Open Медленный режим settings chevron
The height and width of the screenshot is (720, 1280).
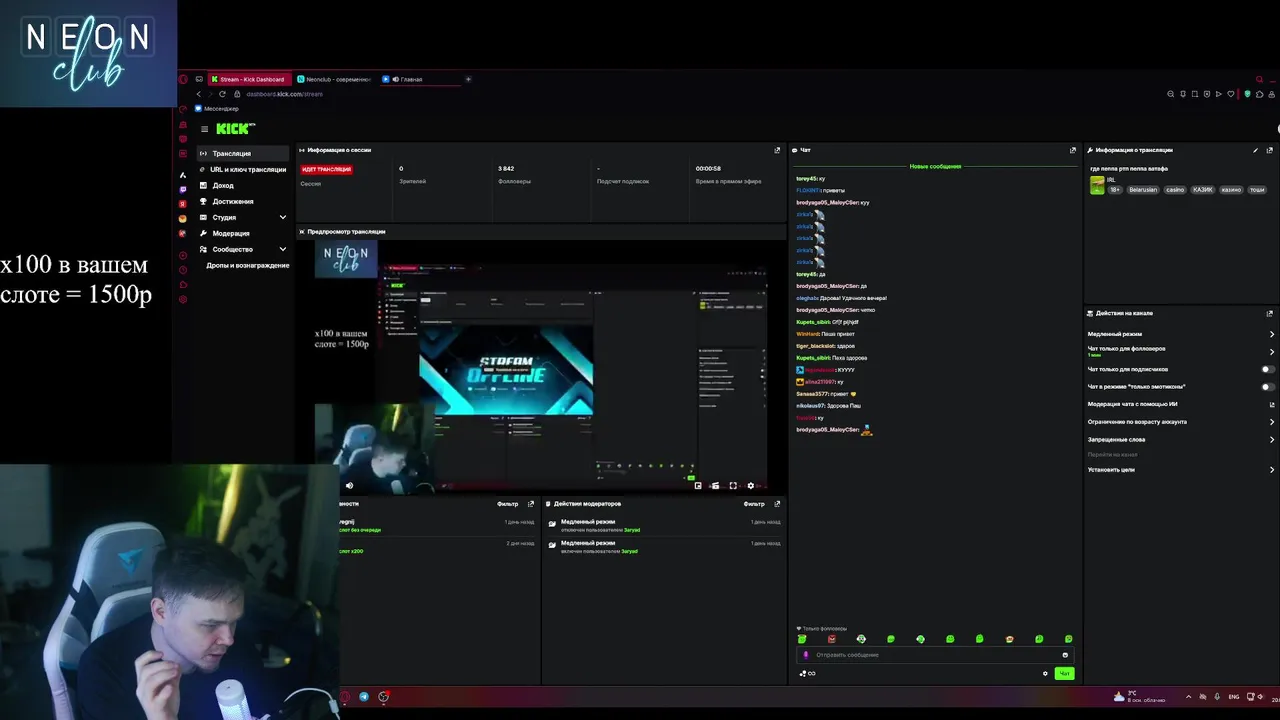point(1272,334)
